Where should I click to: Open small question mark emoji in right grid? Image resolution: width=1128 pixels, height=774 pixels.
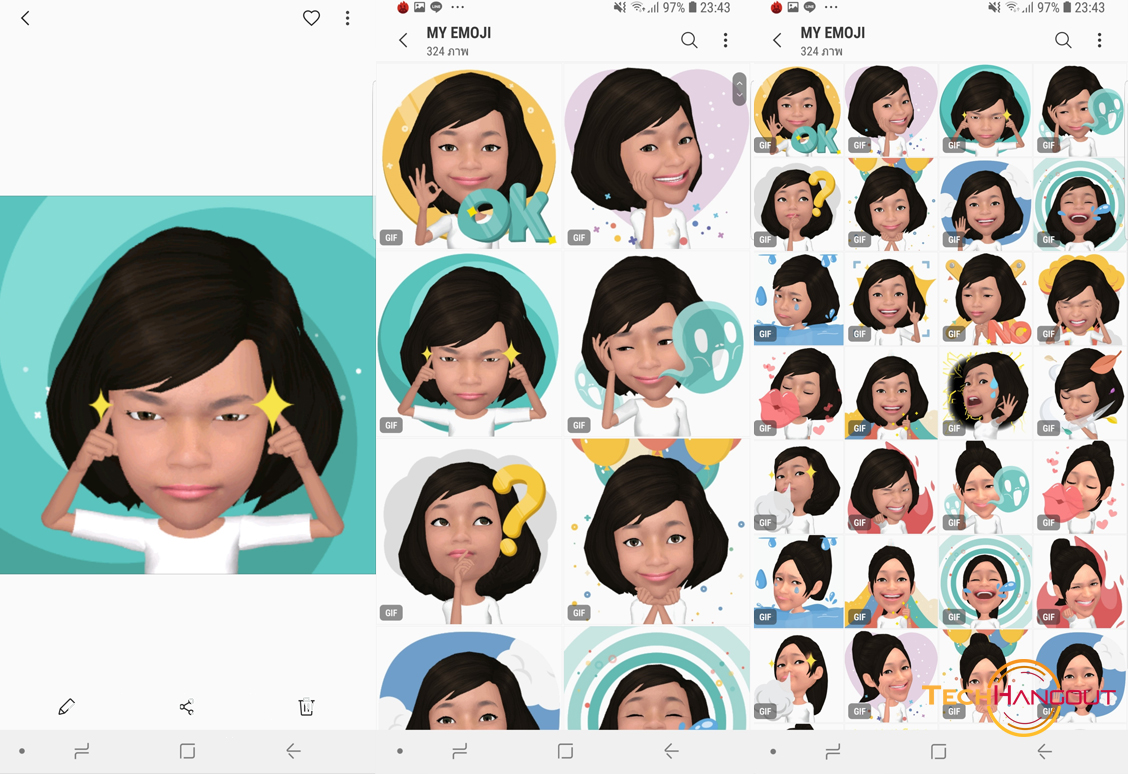click(798, 204)
